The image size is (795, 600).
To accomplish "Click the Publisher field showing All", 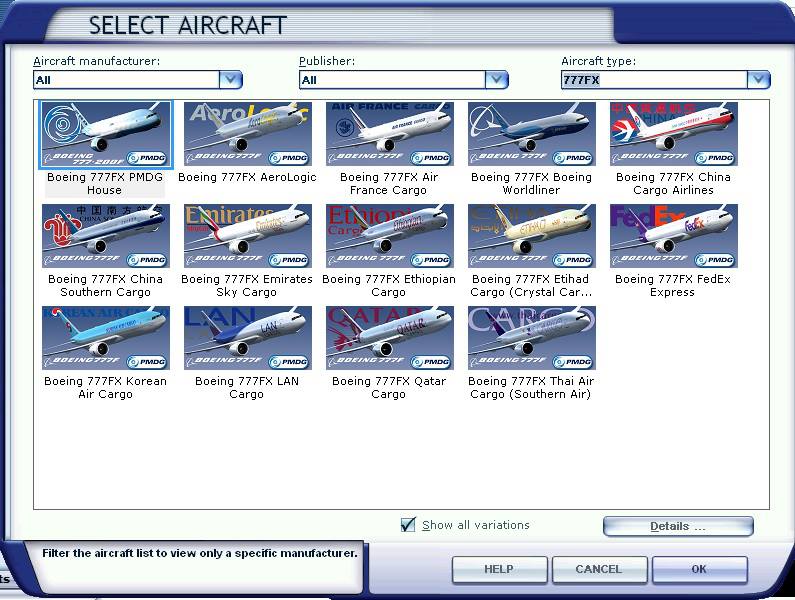I will pyautogui.click(x=392, y=80).
